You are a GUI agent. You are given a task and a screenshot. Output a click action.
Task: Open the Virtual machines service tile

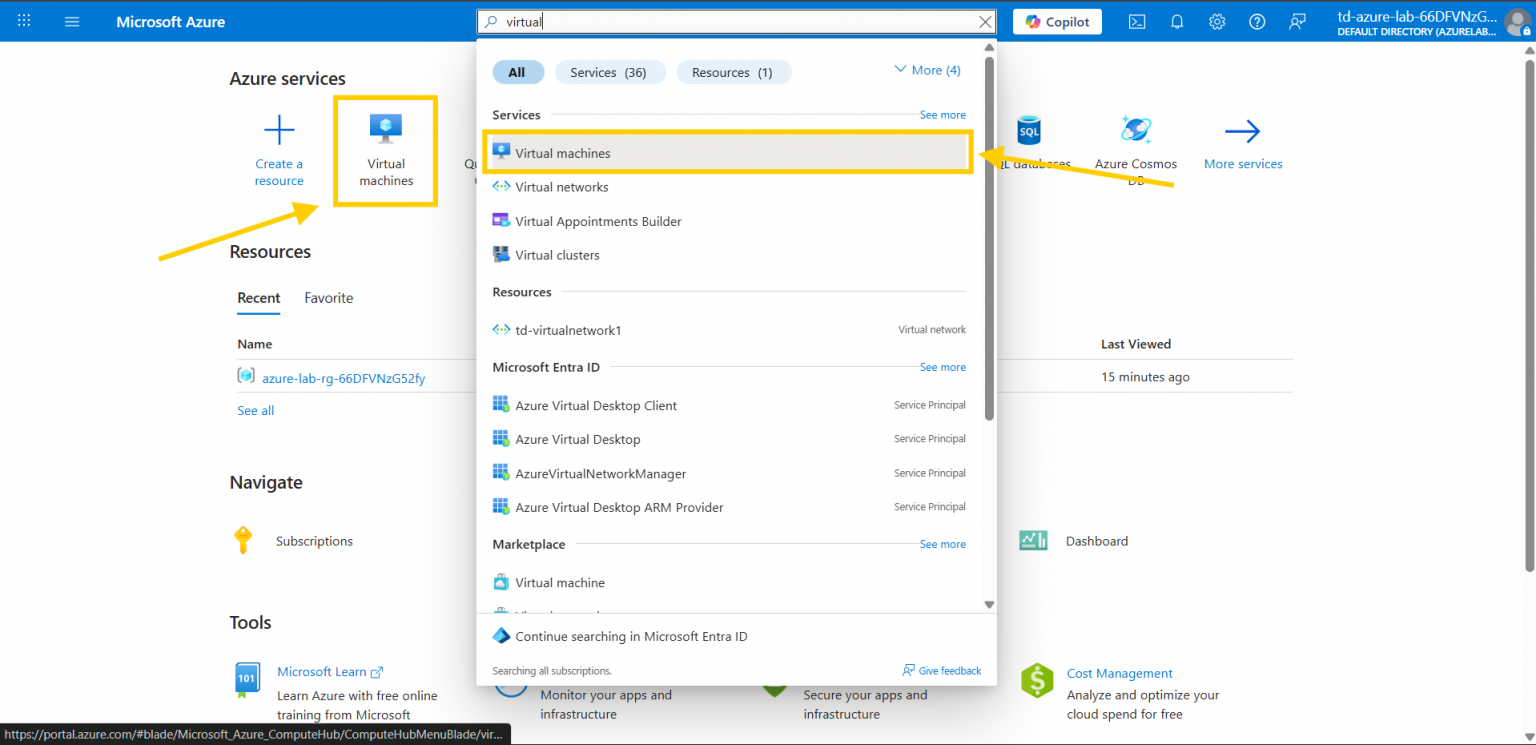tap(386, 151)
